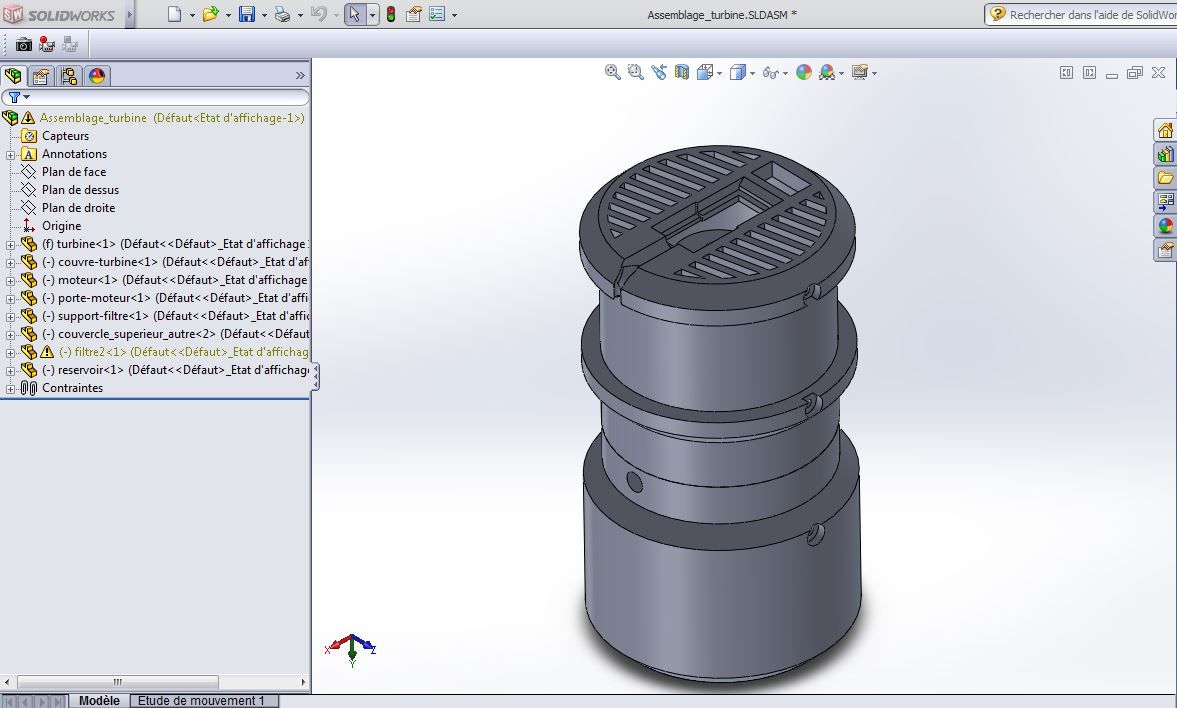Open the ConfigurationManager tab icon
The image size is (1177, 708).
[67, 75]
